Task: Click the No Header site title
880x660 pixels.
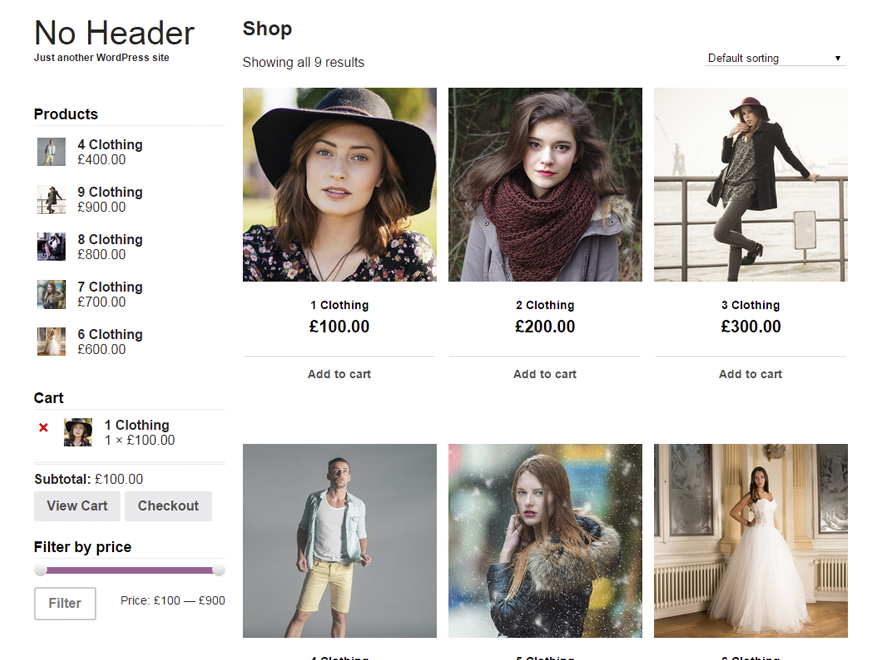Action: coord(114,33)
